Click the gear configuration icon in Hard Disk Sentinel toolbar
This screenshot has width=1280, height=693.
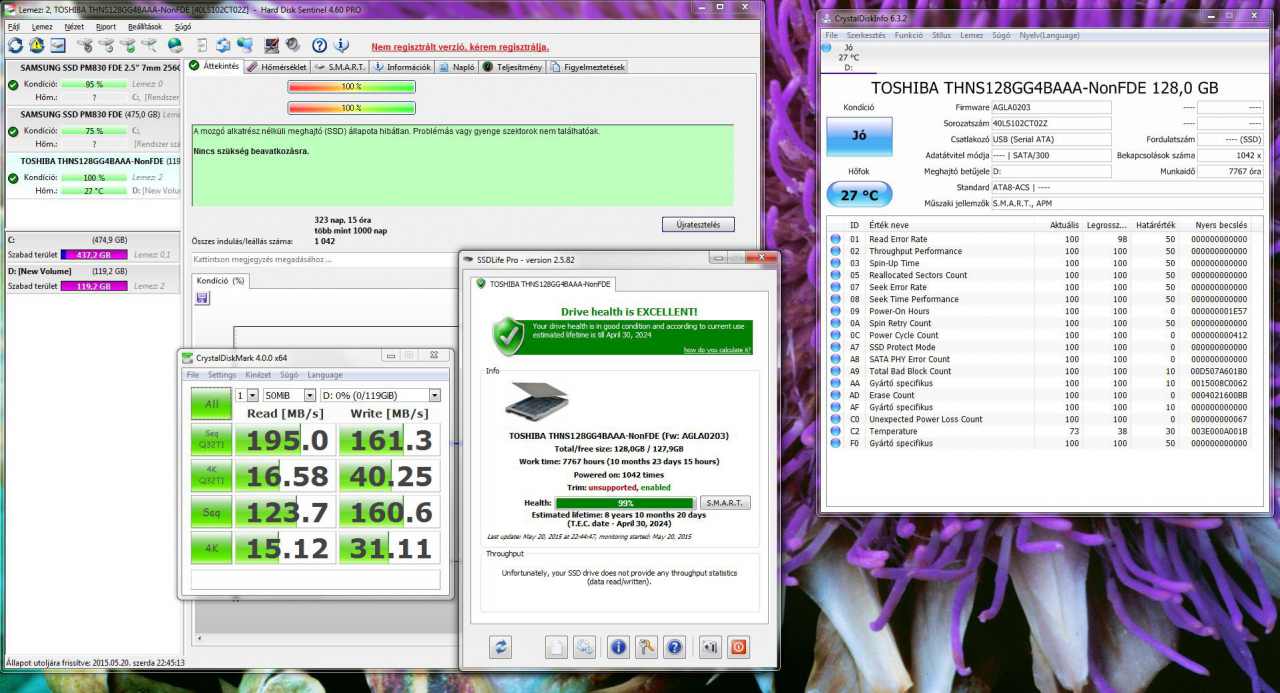pos(293,45)
